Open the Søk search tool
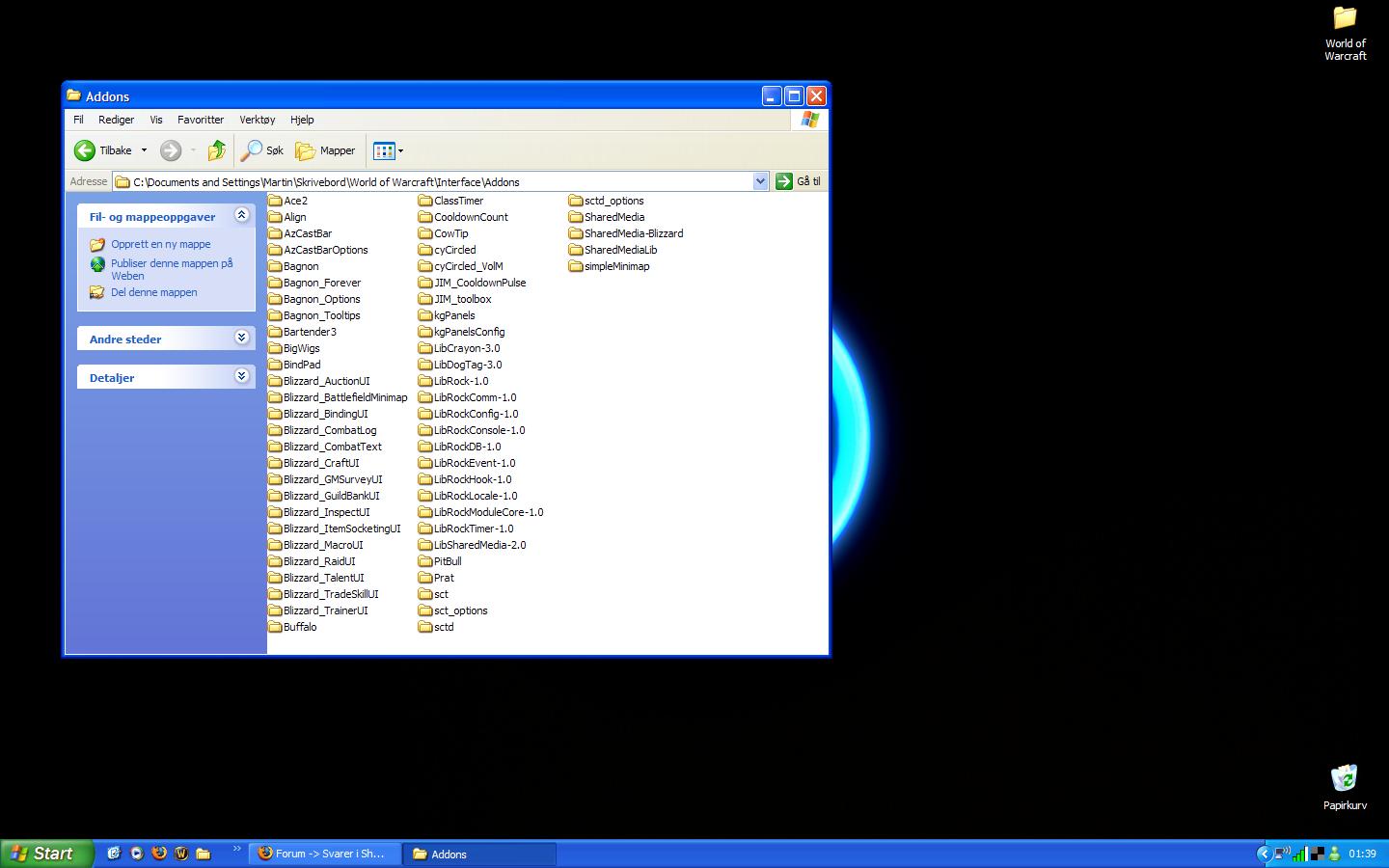Viewport: 1389px width, 868px height. (x=262, y=150)
